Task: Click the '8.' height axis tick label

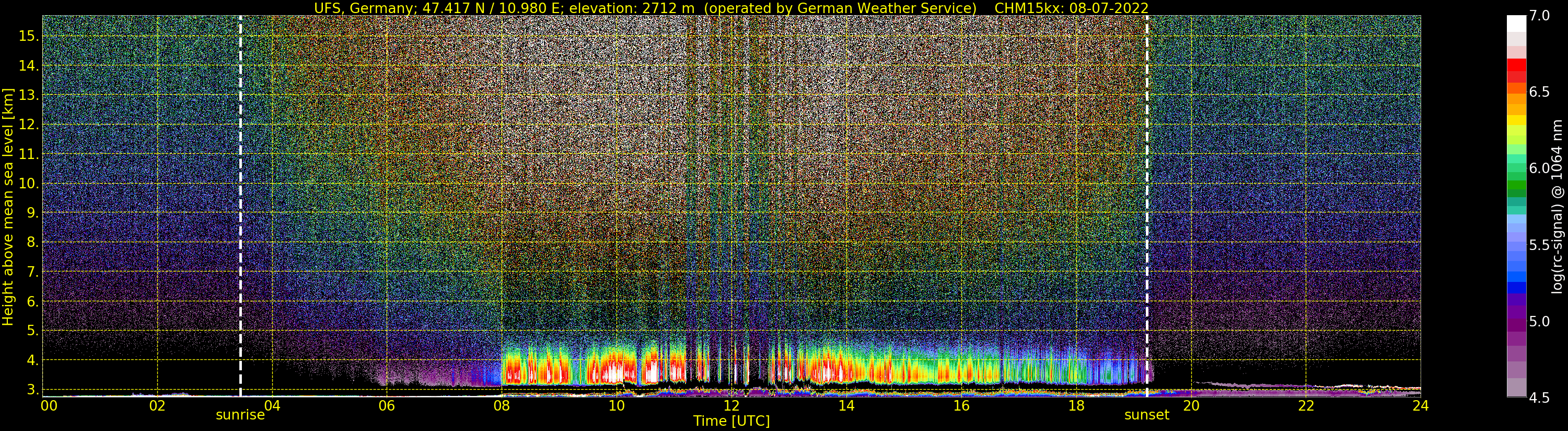Action: tap(33, 242)
